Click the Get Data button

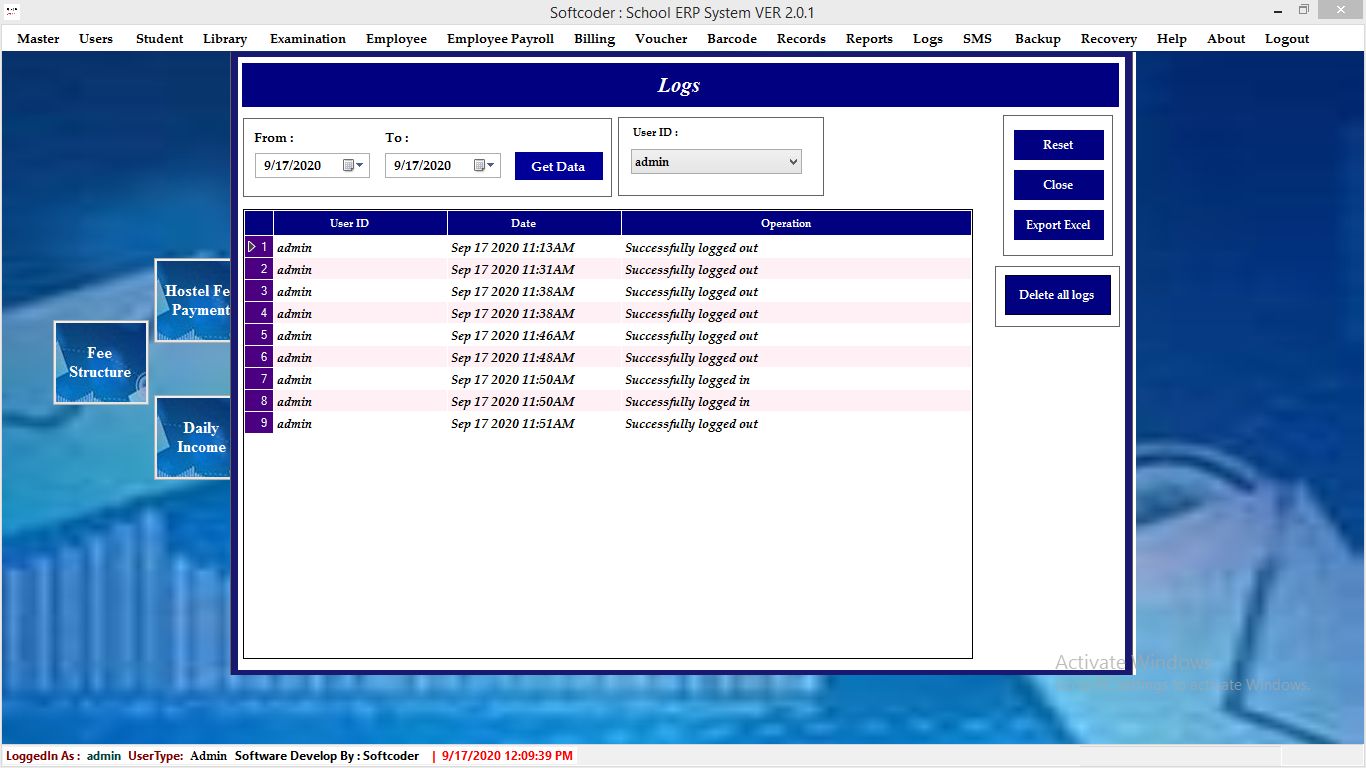click(x=558, y=166)
